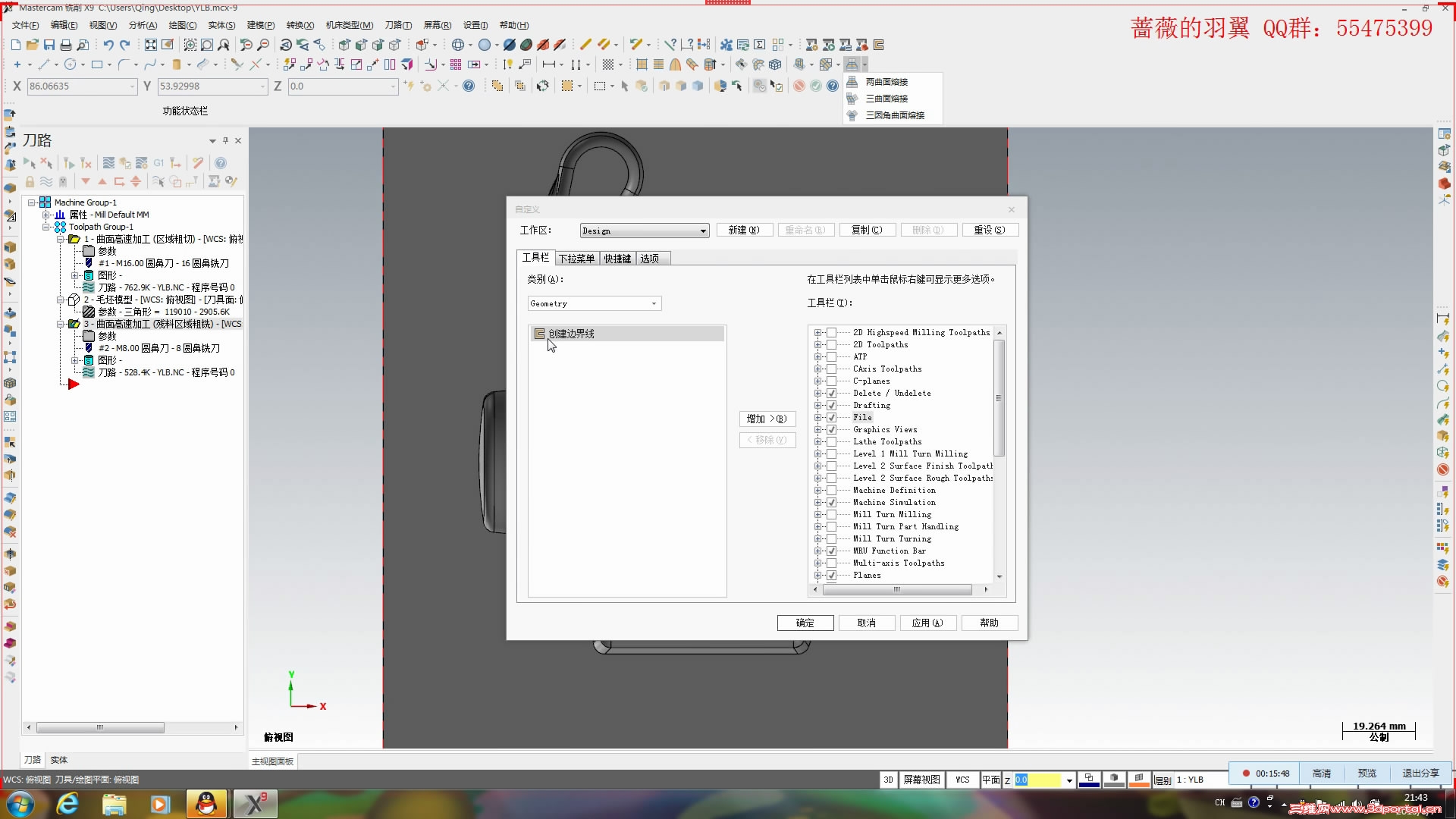Image resolution: width=1456 pixels, height=819 pixels.
Task: Click the 确定 button
Action: pos(805,623)
